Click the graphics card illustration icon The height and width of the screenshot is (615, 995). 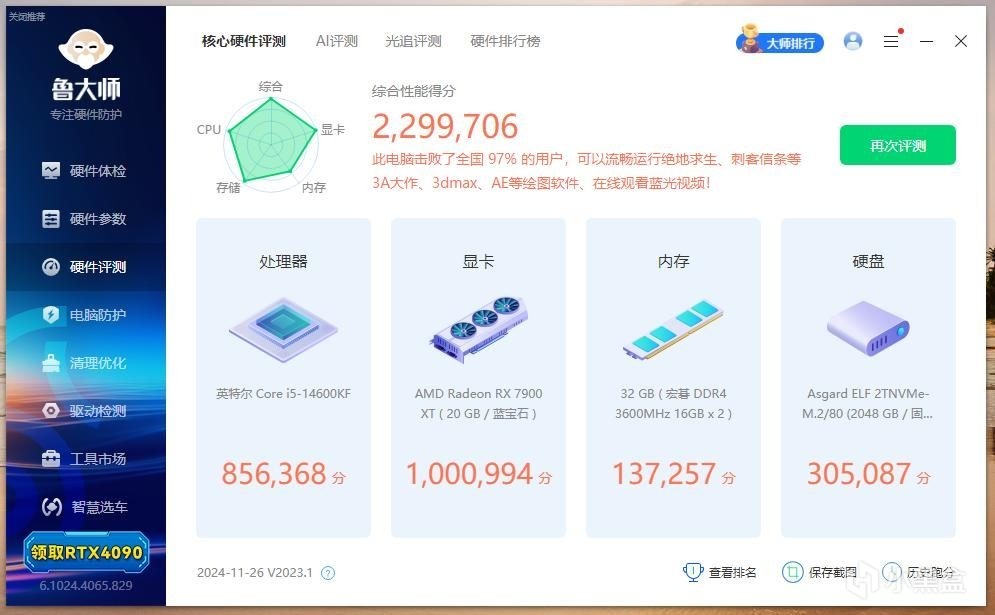[479, 328]
